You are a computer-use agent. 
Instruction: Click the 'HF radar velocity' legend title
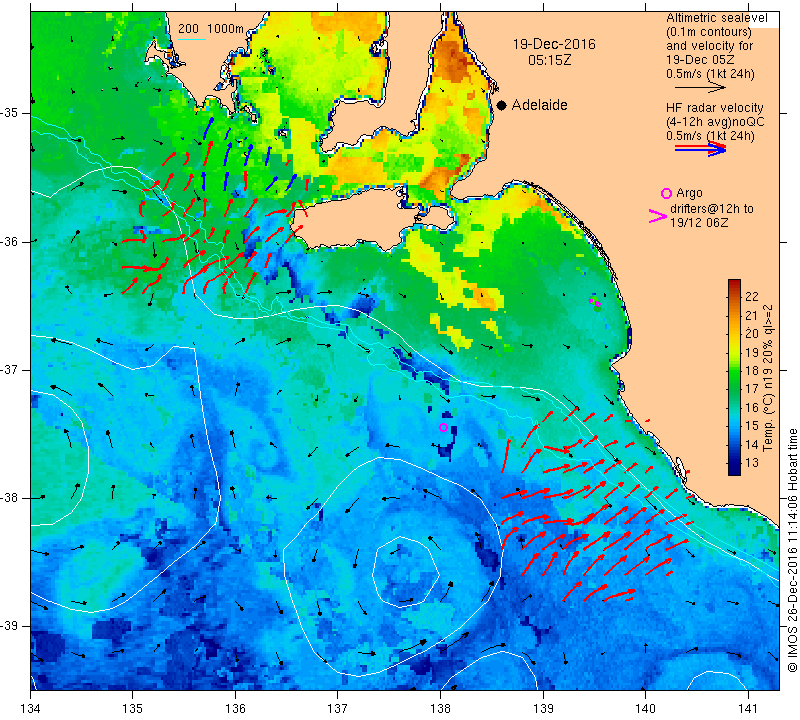[x=715, y=108]
